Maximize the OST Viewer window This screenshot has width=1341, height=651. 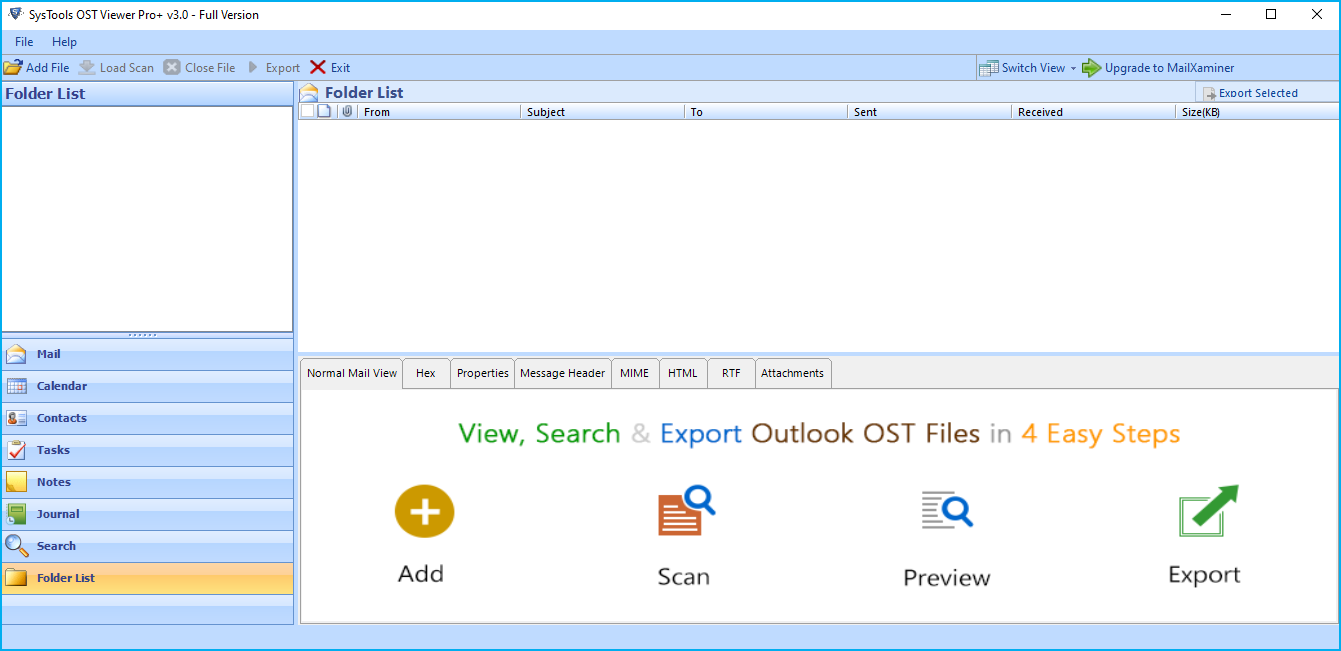(1271, 14)
